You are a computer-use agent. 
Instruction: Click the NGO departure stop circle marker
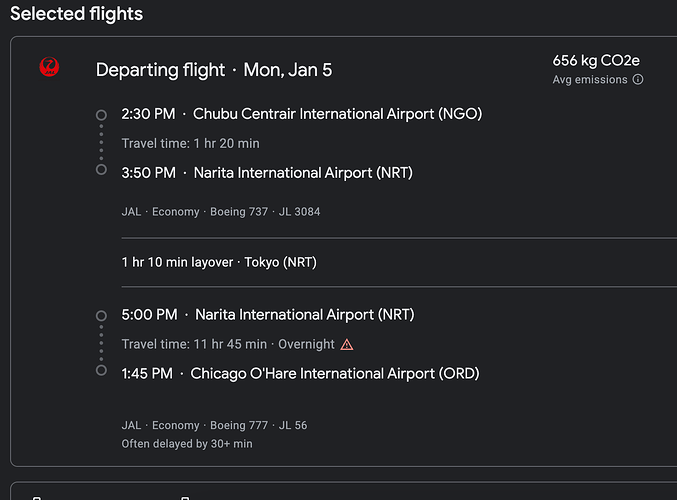pyautogui.click(x=101, y=115)
